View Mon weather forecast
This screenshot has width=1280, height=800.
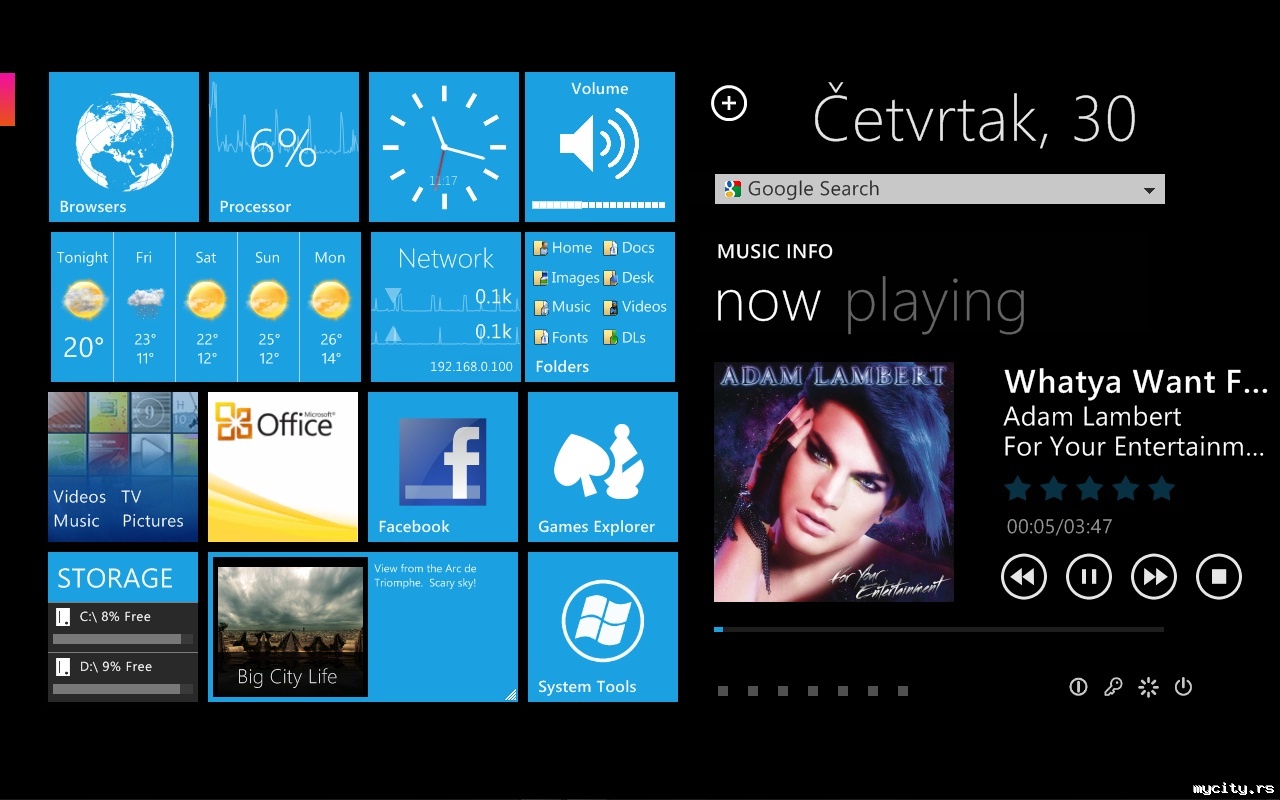pos(330,307)
